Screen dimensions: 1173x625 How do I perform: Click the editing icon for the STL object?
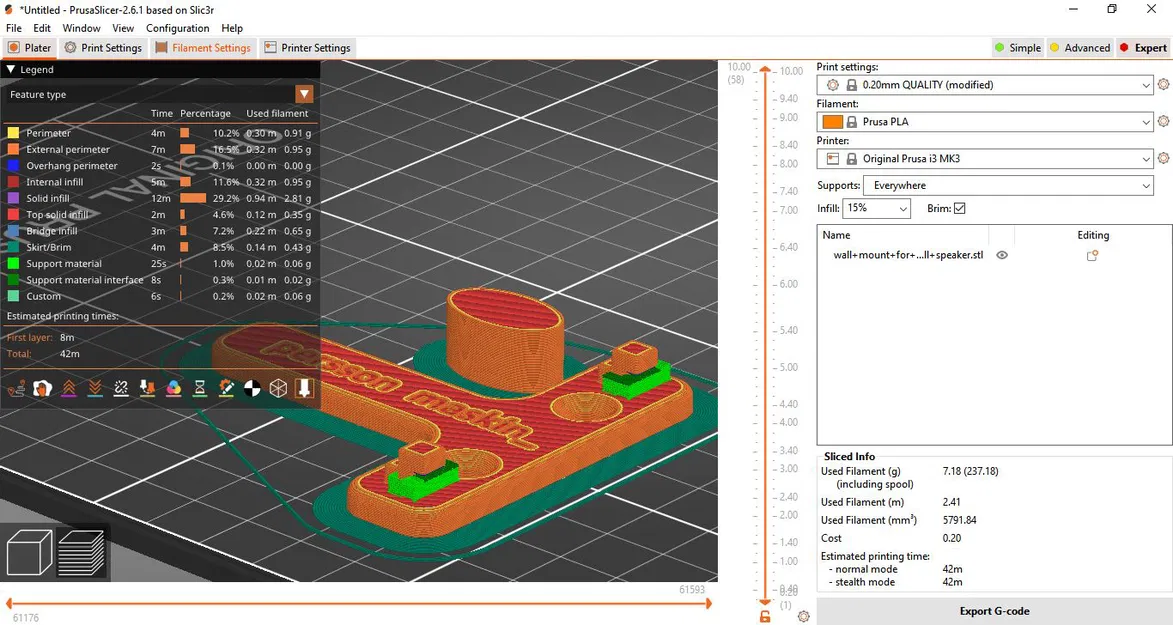pyautogui.click(x=1092, y=255)
